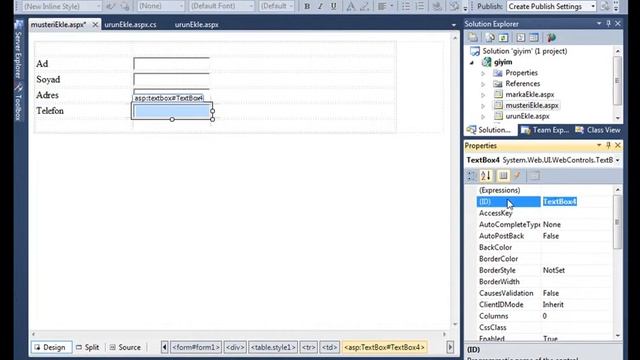Click the AutoPostBack property row

point(544,236)
